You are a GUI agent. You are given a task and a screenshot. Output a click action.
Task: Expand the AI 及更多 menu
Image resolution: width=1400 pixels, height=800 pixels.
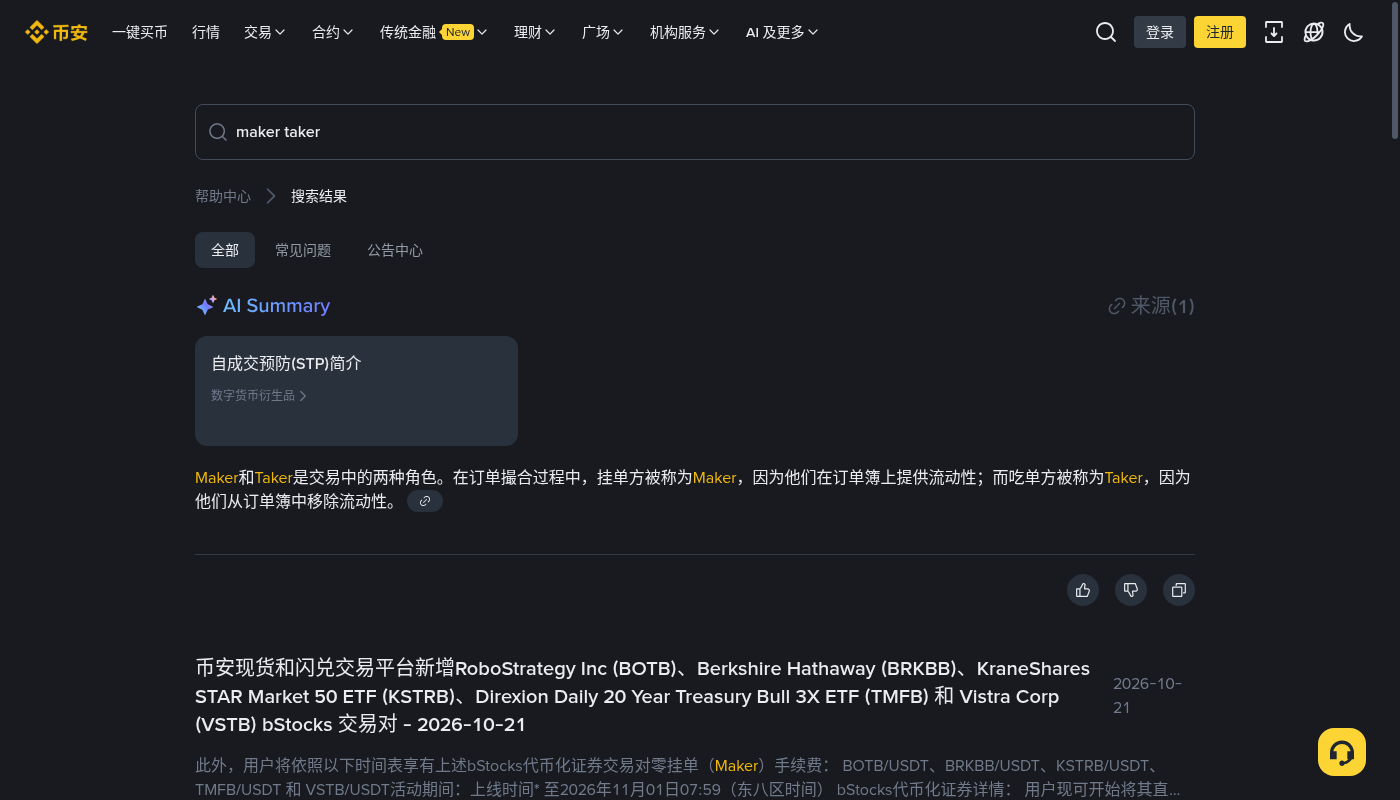tap(782, 32)
